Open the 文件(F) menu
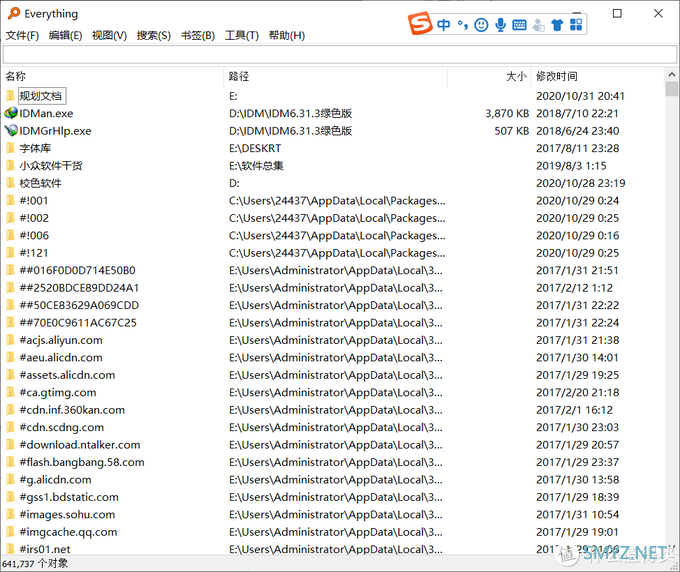Screen dimensions: 680x572 (22, 35)
